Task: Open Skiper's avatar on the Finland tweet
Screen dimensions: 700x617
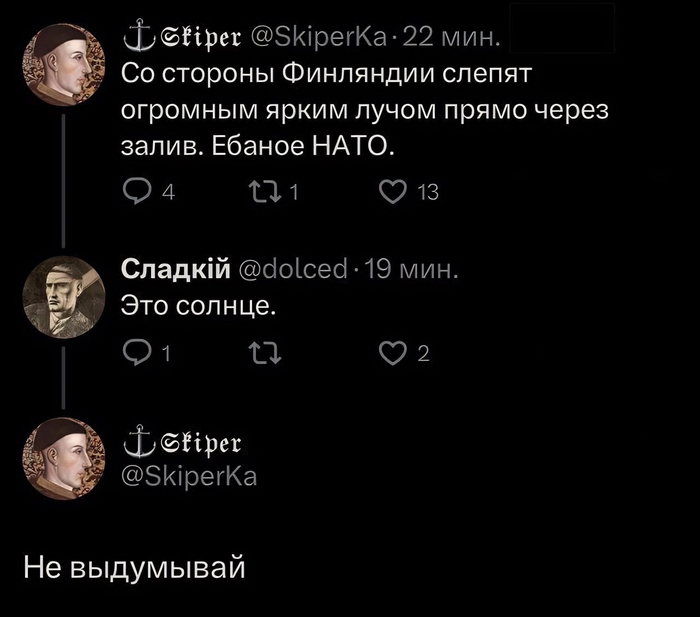Action: tap(64, 64)
